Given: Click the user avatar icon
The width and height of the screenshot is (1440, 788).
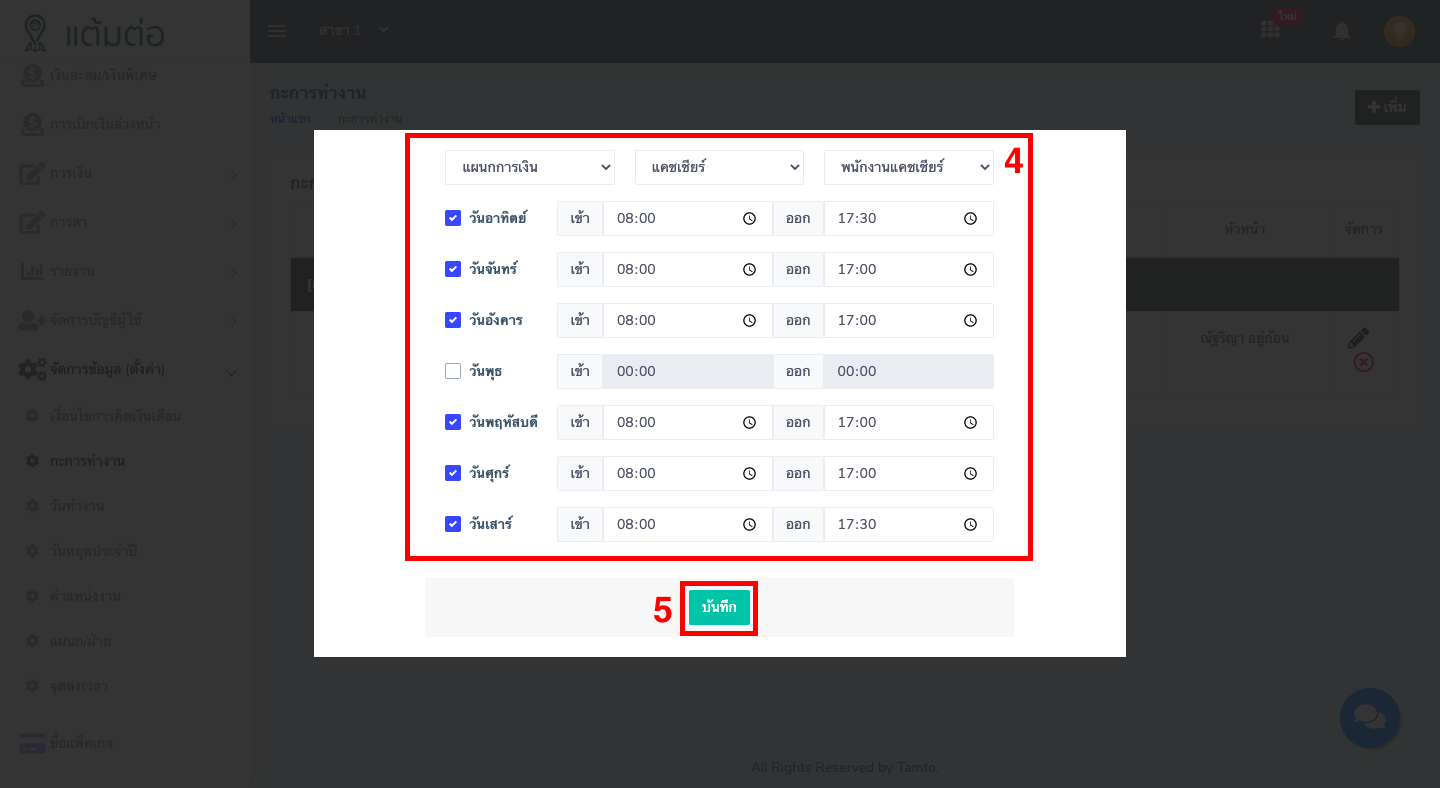Looking at the screenshot, I should click(1398, 31).
